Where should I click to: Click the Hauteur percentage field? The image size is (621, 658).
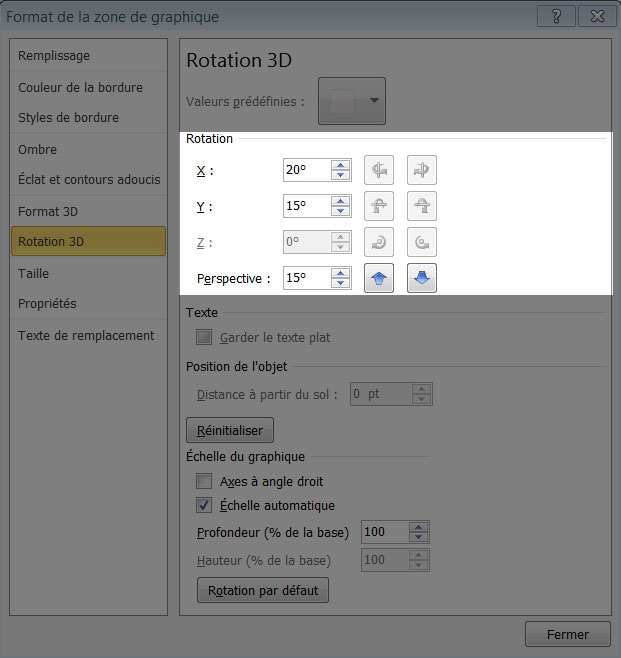click(x=385, y=560)
